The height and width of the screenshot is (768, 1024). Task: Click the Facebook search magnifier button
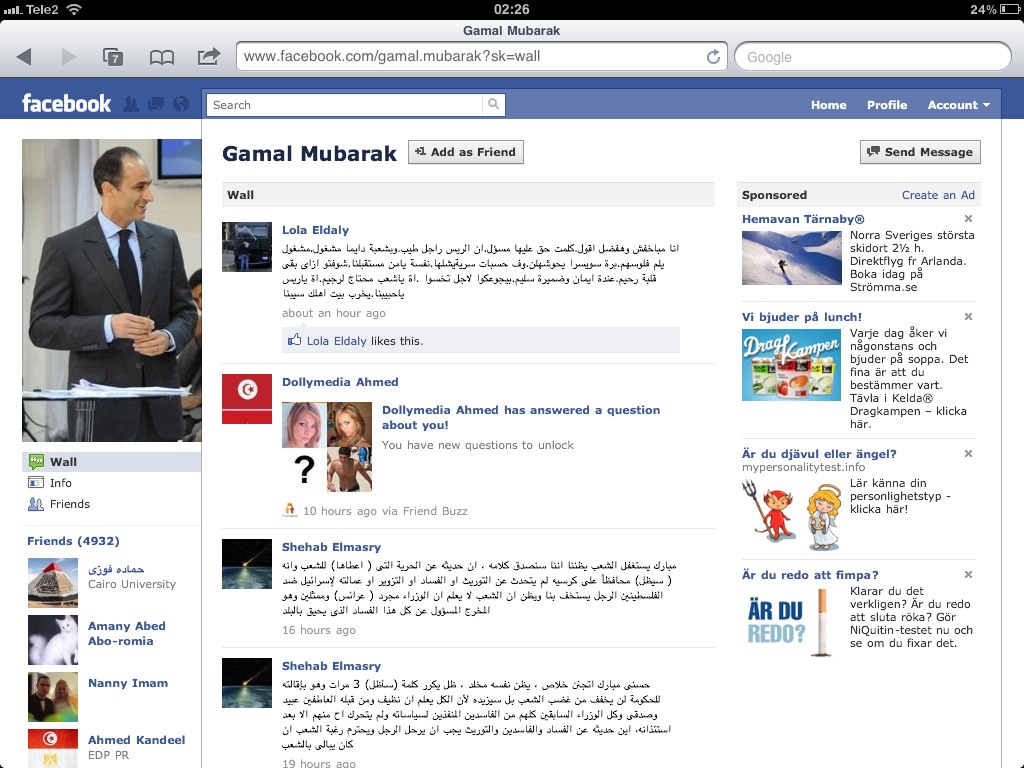point(494,104)
